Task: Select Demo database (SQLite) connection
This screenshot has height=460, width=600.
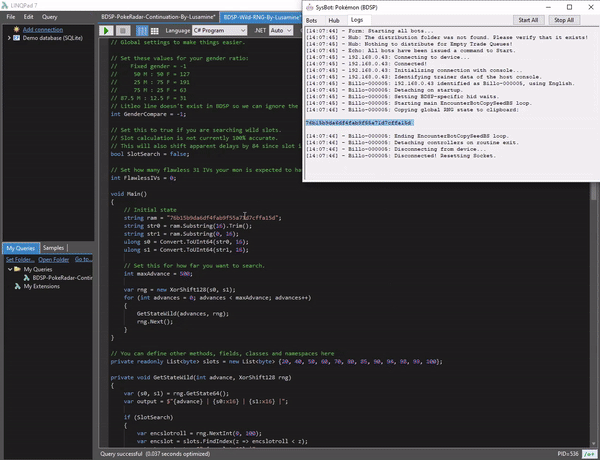Action: pos(52,38)
